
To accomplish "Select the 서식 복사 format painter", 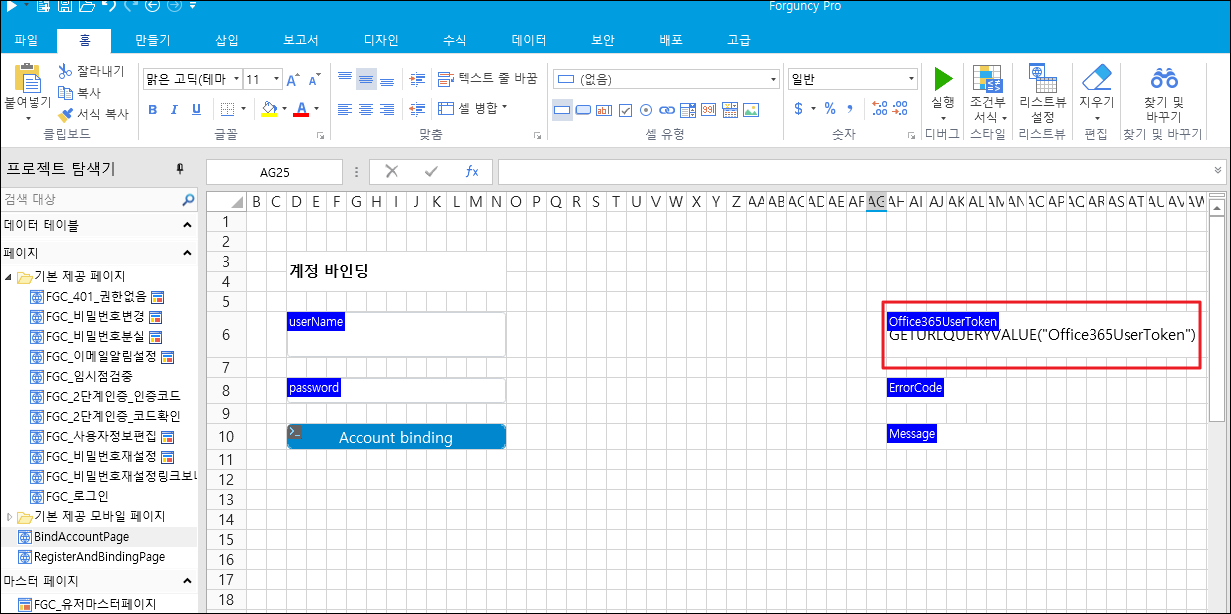I will tap(93, 114).
